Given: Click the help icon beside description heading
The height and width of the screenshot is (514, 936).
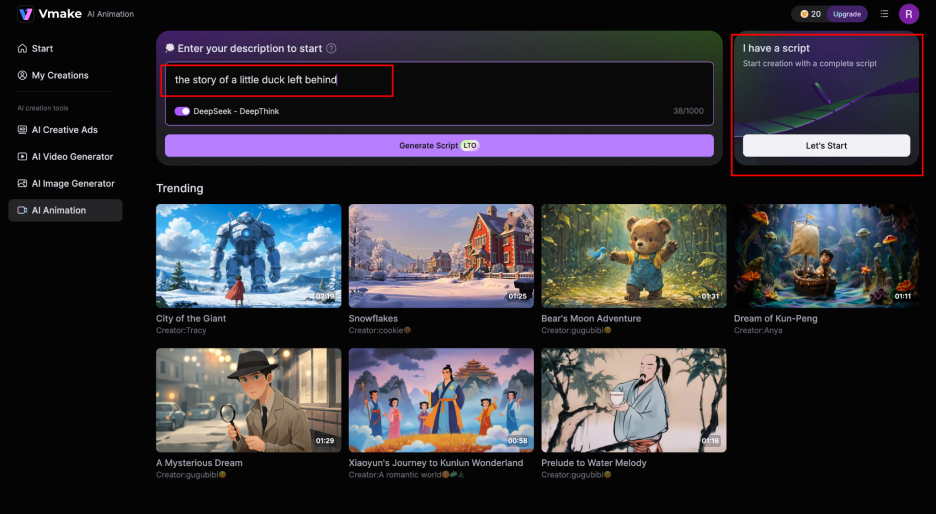Looking at the screenshot, I should pos(331,48).
